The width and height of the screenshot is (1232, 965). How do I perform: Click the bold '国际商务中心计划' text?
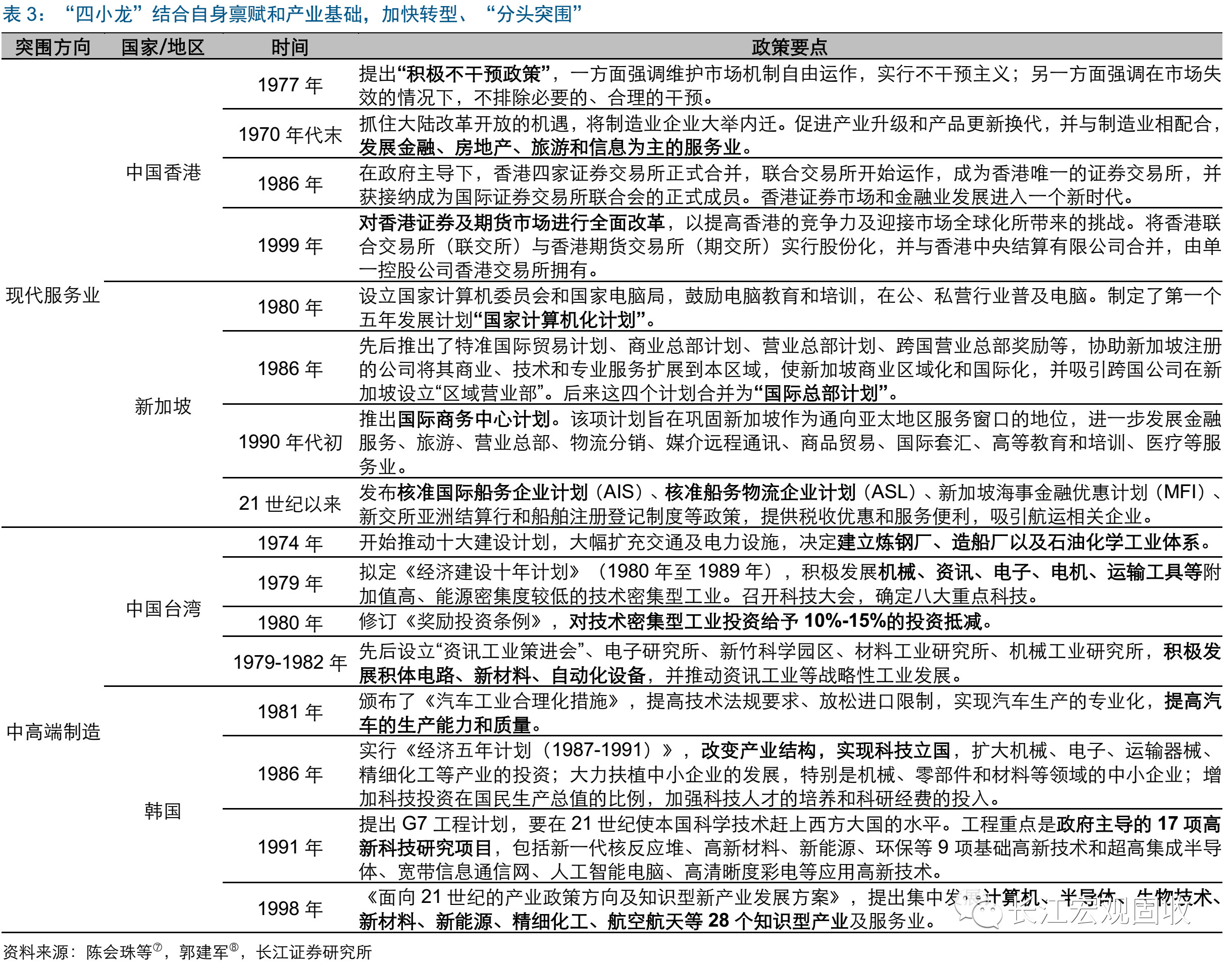tap(474, 419)
